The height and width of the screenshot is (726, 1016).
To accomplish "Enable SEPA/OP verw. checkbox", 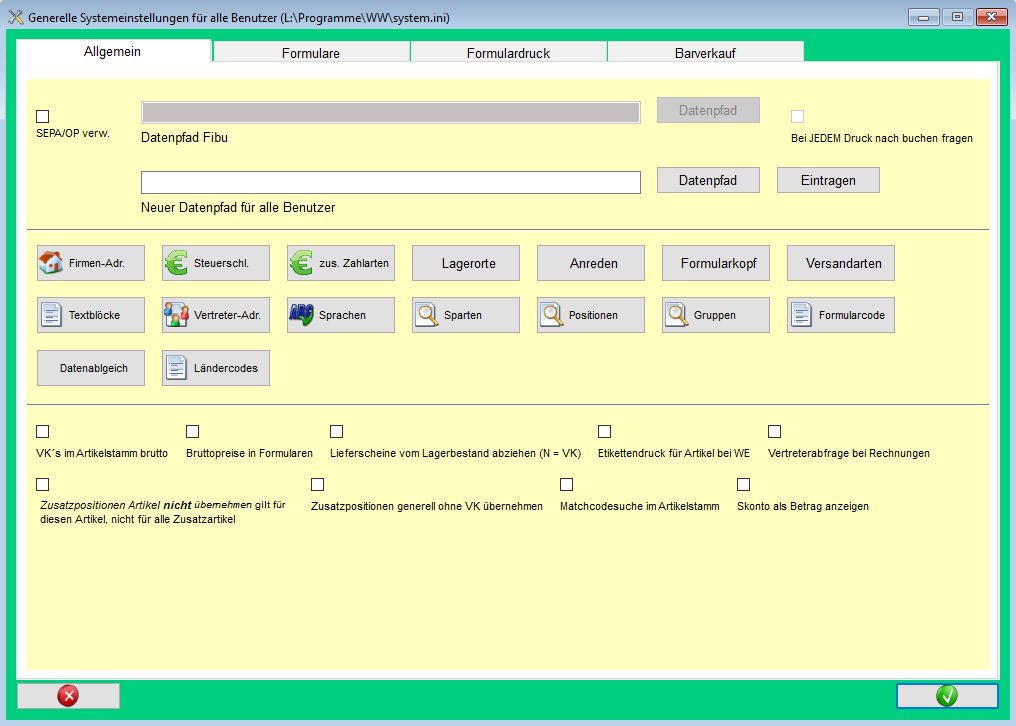I will pyautogui.click(x=43, y=117).
